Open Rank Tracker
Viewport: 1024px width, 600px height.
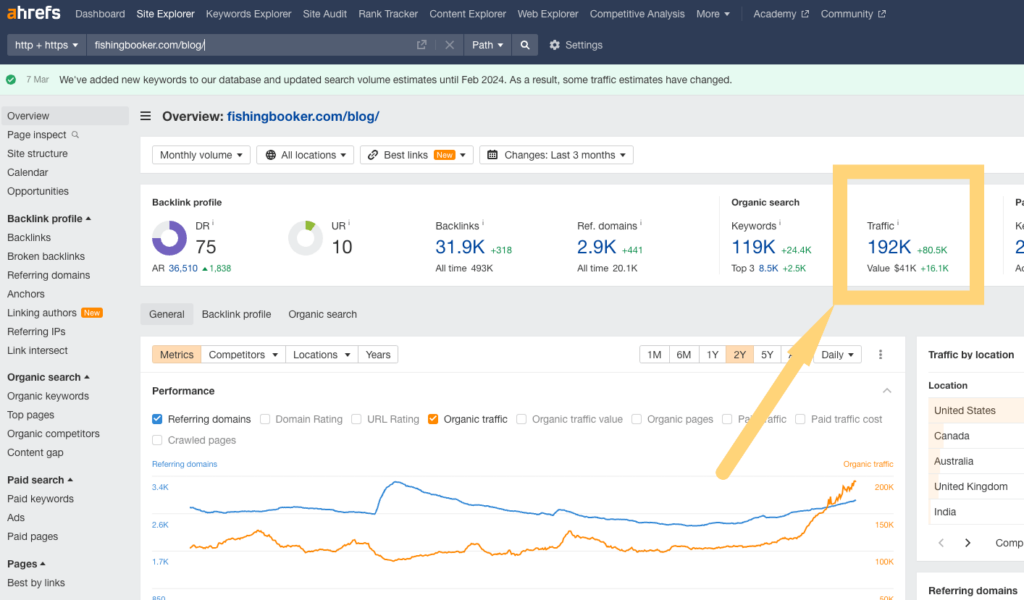388,14
